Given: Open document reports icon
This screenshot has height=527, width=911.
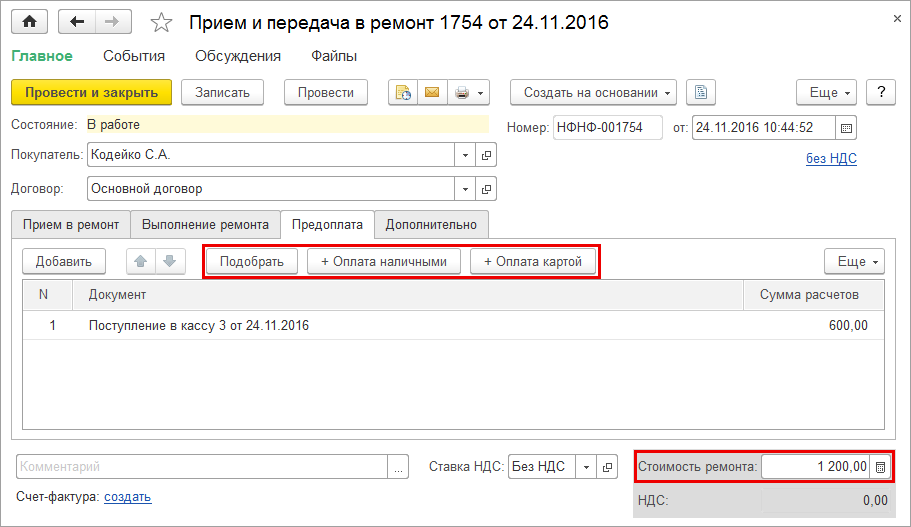Looking at the screenshot, I should [x=701, y=92].
